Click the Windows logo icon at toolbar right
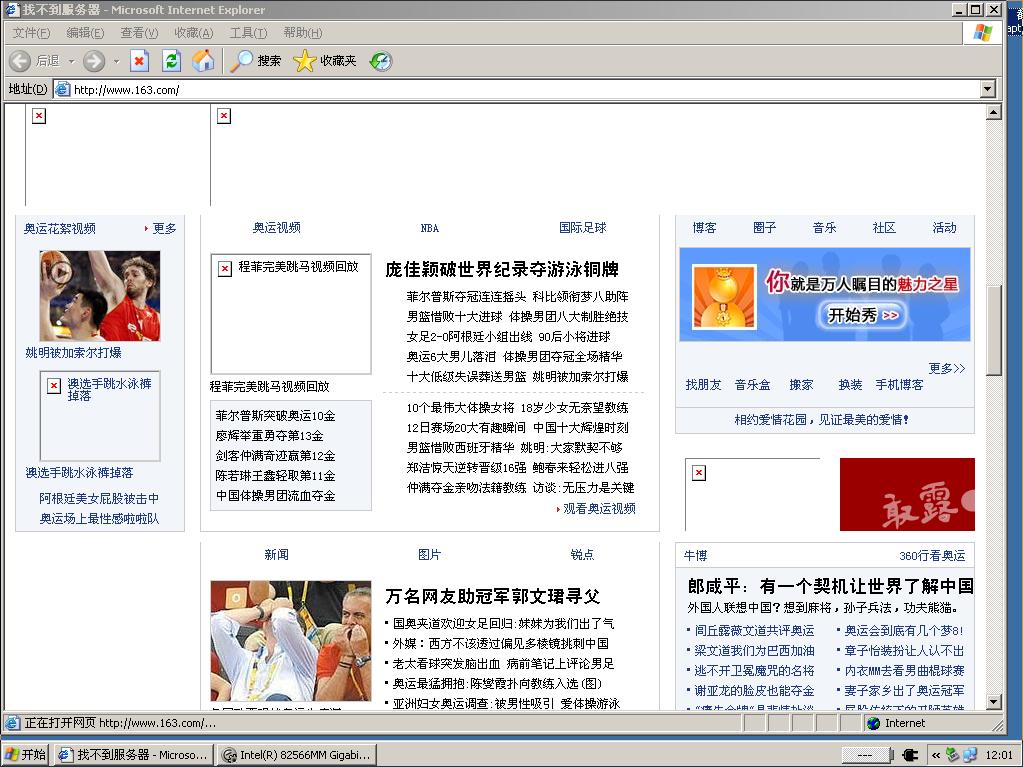 [x=981, y=31]
